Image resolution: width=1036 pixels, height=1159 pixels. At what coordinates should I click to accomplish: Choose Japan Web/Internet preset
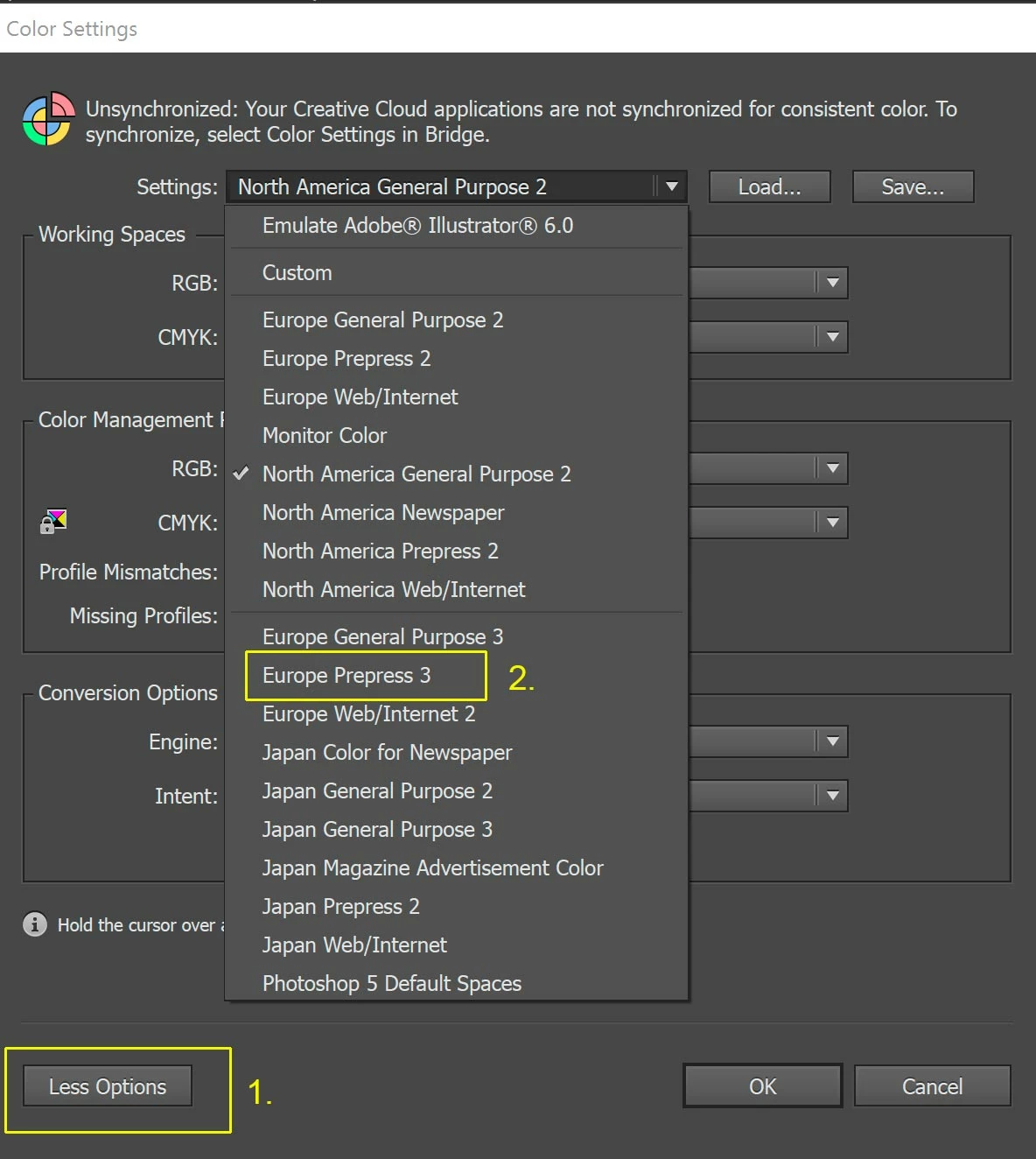[x=456, y=945]
